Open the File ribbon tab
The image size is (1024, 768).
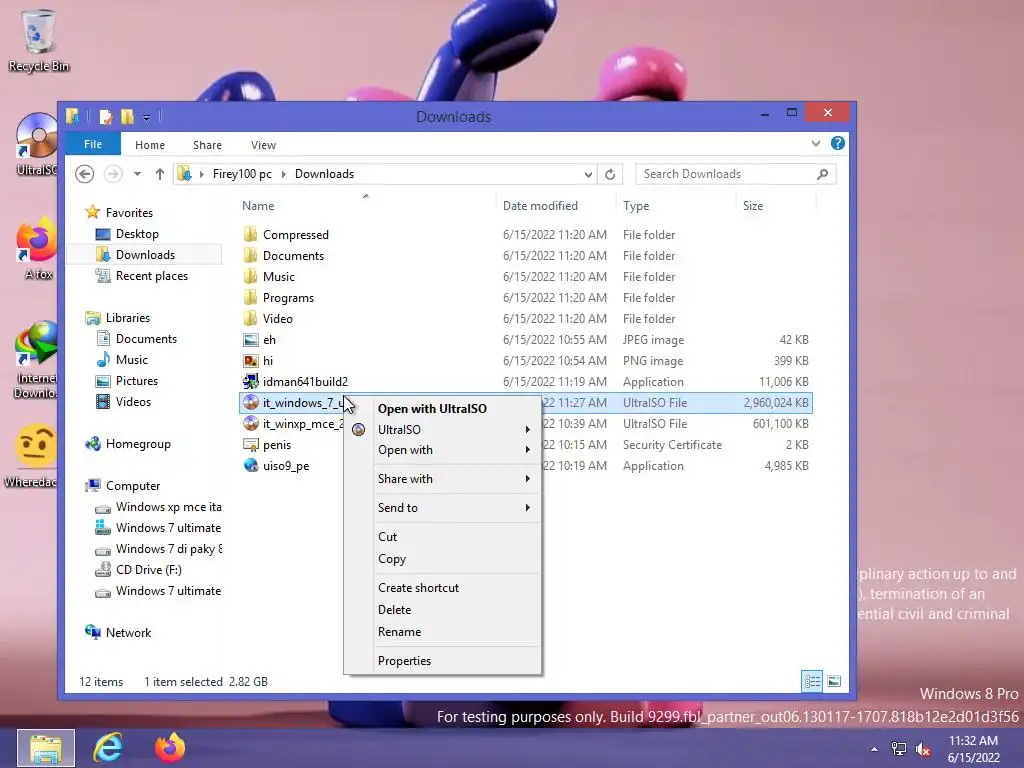pyautogui.click(x=93, y=144)
